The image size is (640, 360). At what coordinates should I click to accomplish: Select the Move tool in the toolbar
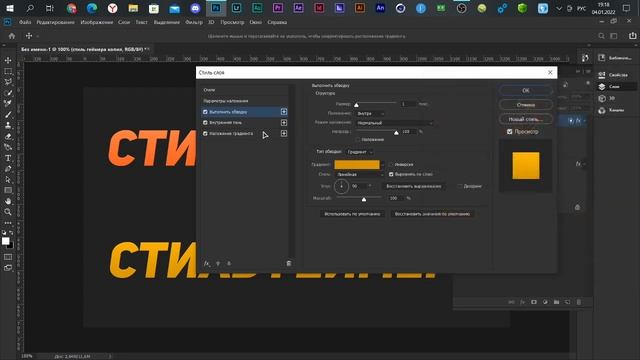coord(8,60)
